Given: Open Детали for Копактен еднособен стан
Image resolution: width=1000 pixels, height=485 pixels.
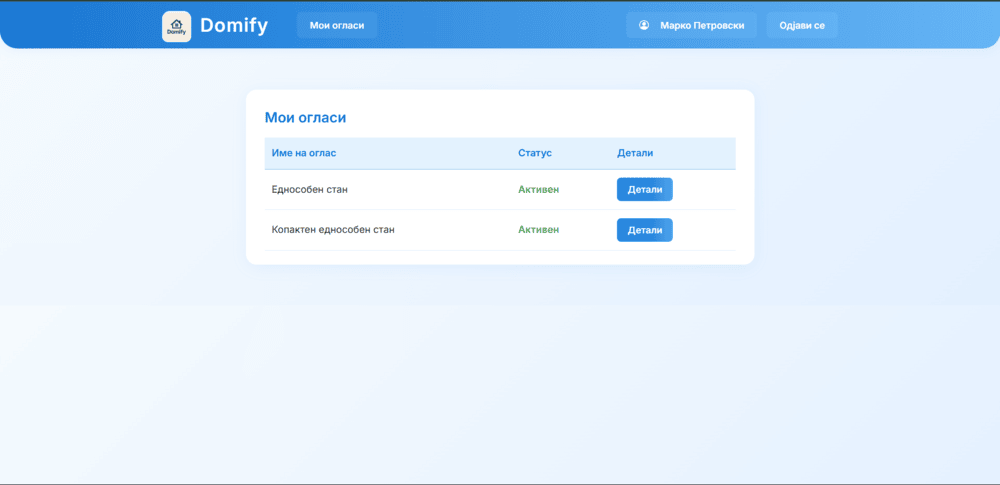Looking at the screenshot, I should tap(644, 230).
